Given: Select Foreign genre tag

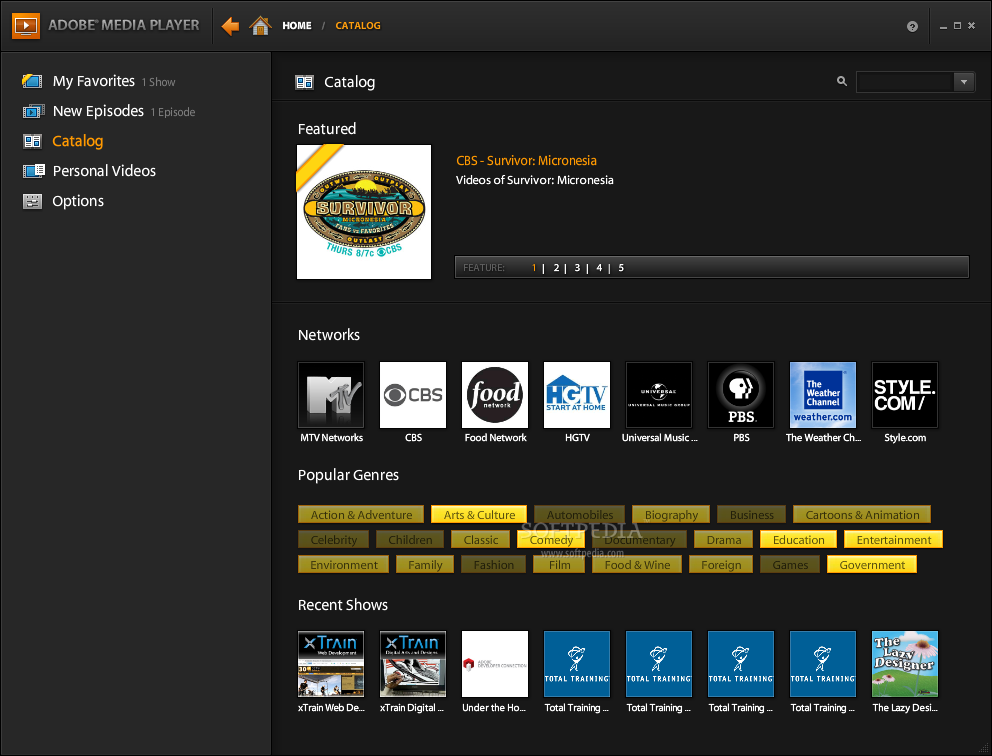Looking at the screenshot, I should click(x=721, y=565).
